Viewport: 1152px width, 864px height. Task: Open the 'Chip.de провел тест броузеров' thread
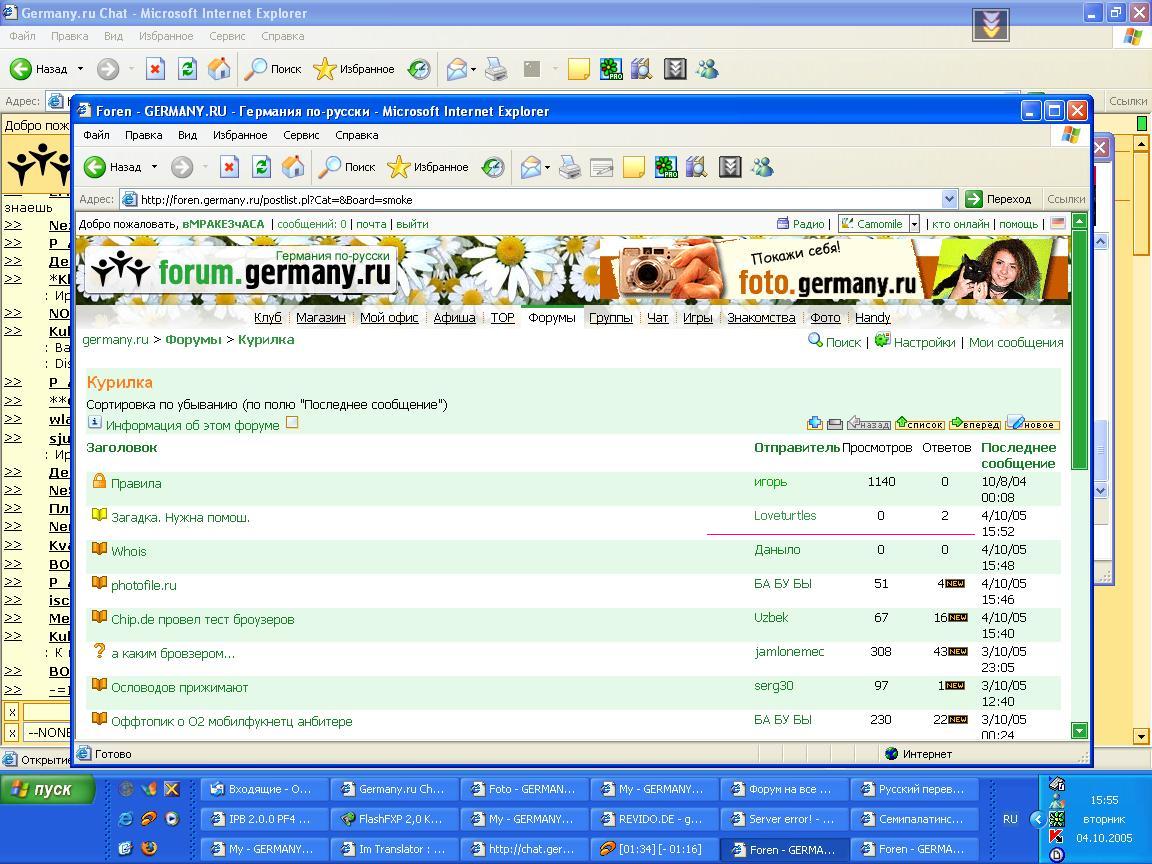[202, 620]
